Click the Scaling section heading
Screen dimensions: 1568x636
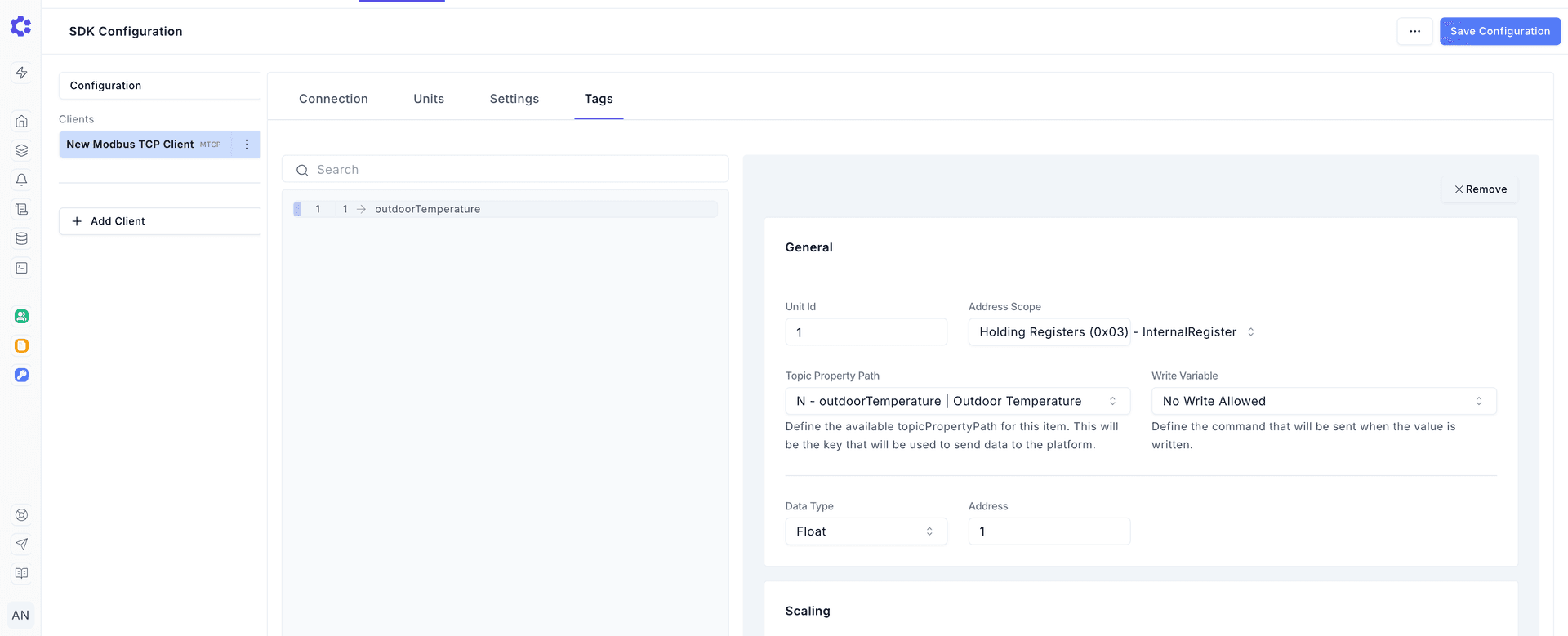tap(808, 611)
